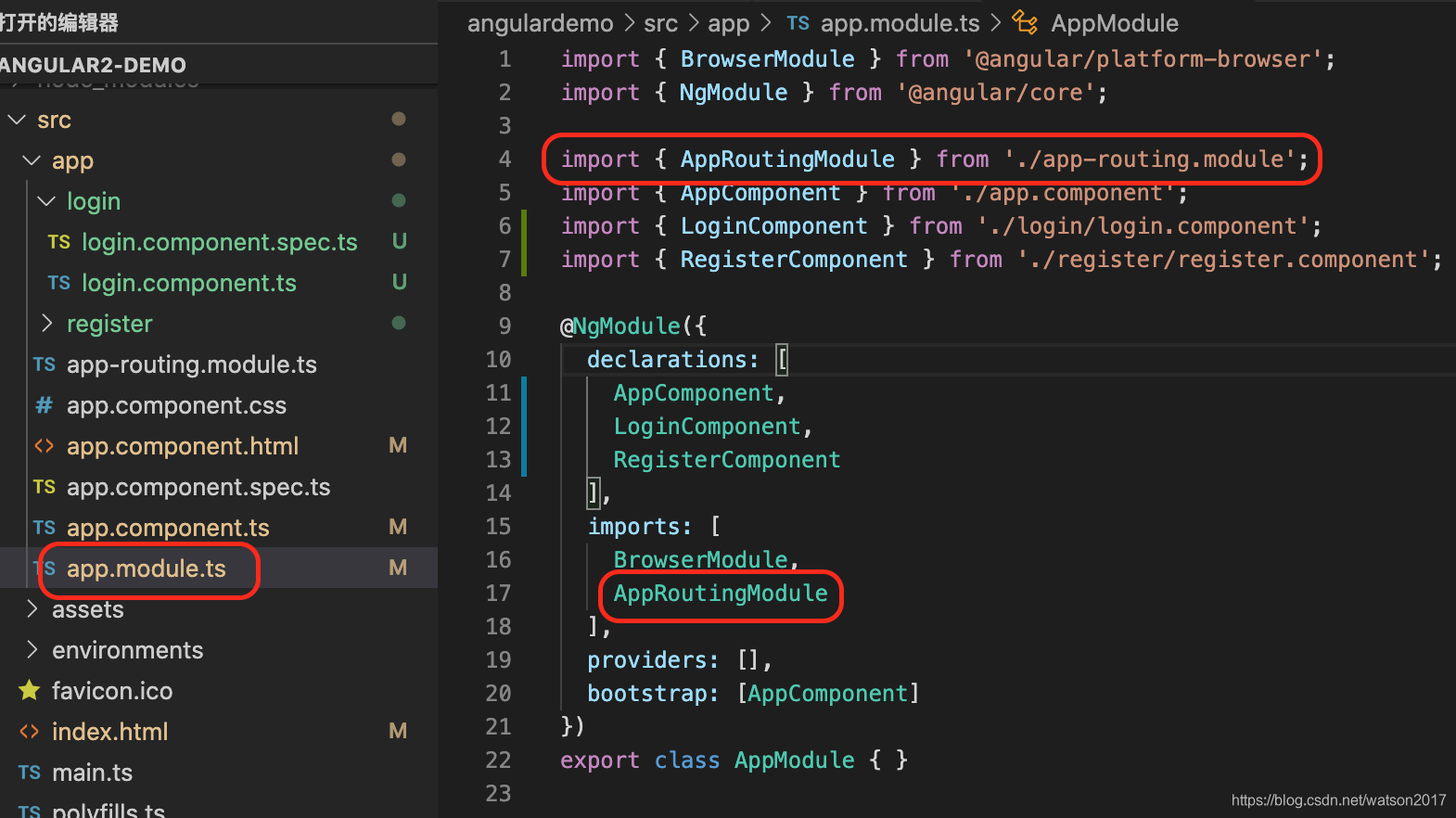
Task: Select AppModule breadcrumb symbol
Action: pyautogui.click(x=1115, y=23)
